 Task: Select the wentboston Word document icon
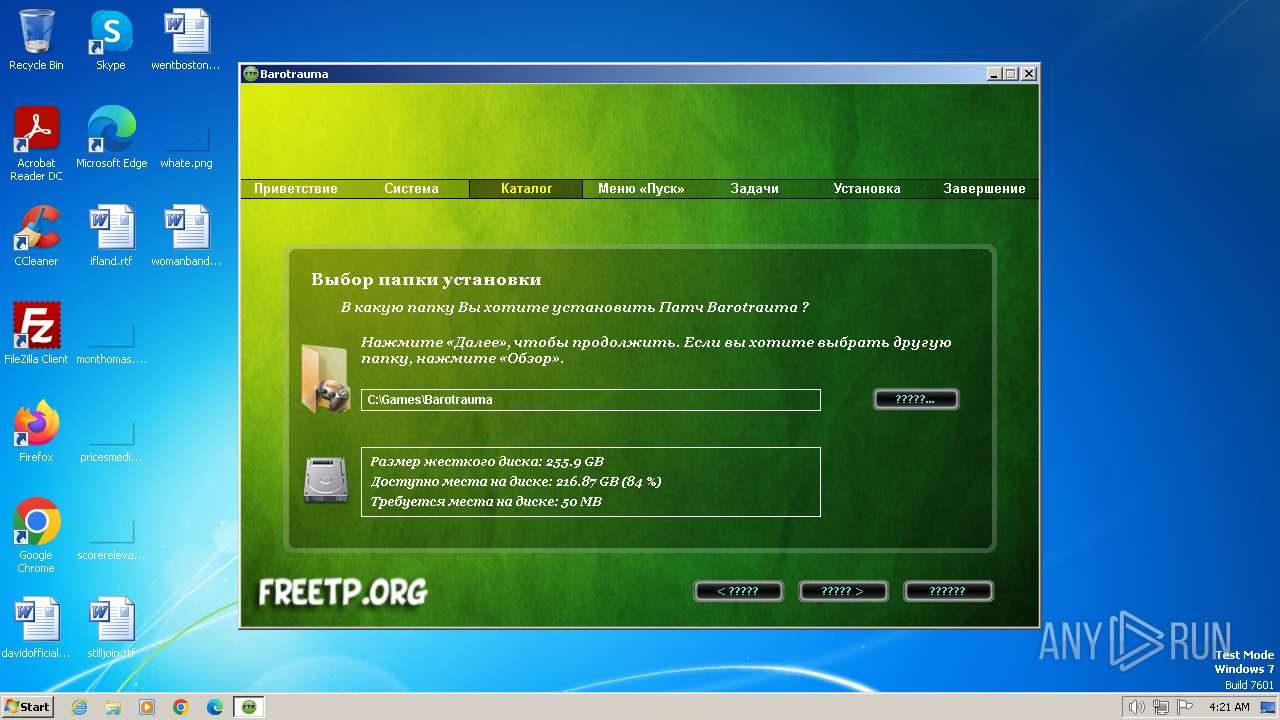click(x=186, y=40)
